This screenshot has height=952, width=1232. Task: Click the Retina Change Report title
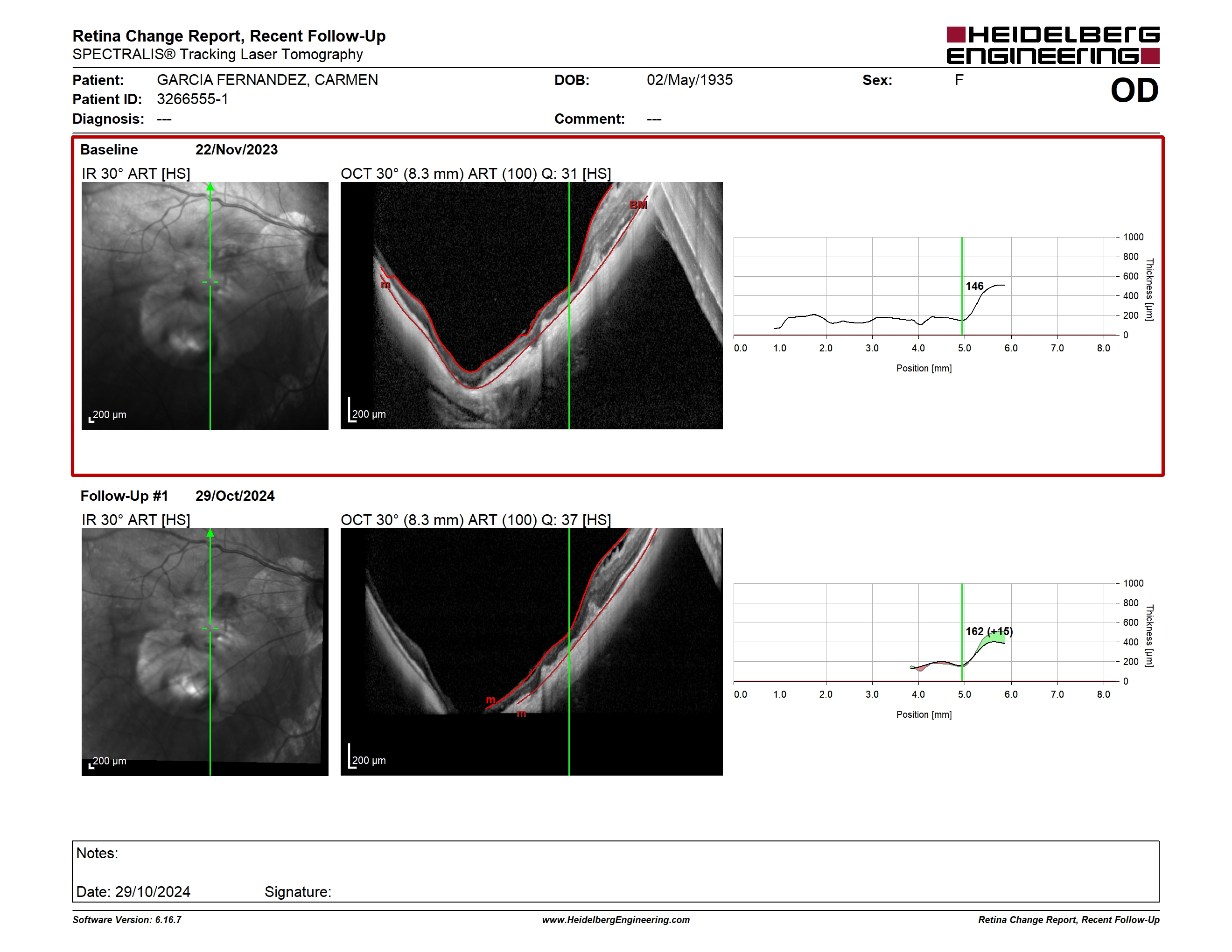229,36
